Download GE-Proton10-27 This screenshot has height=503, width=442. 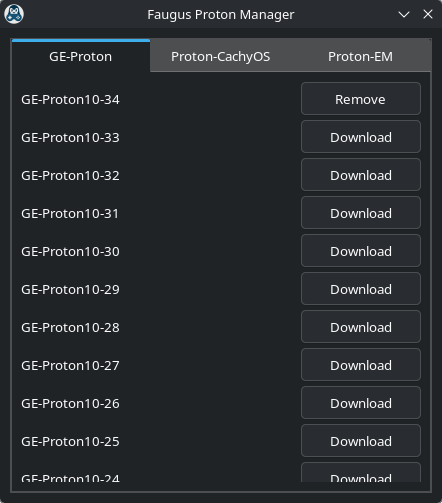coord(361,365)
